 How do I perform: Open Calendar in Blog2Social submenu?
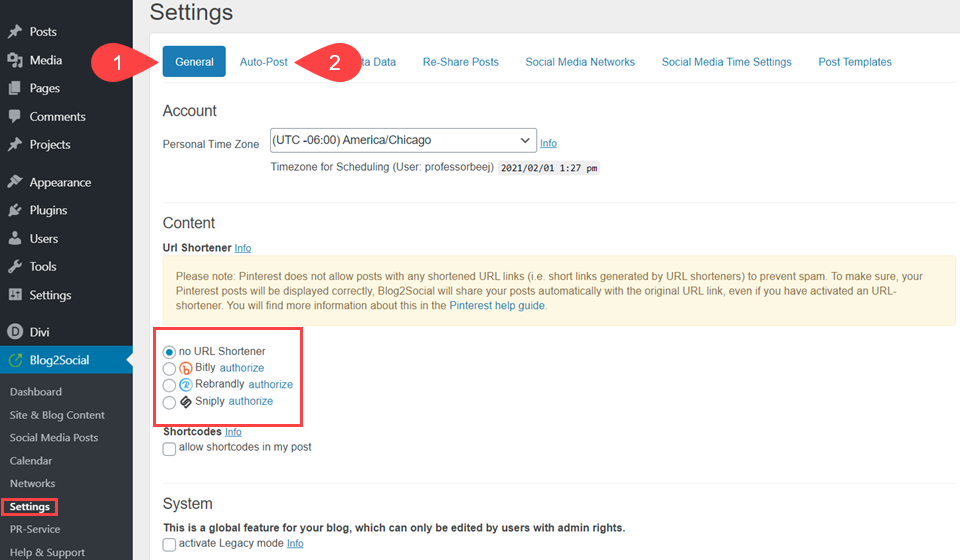[31, 461]
